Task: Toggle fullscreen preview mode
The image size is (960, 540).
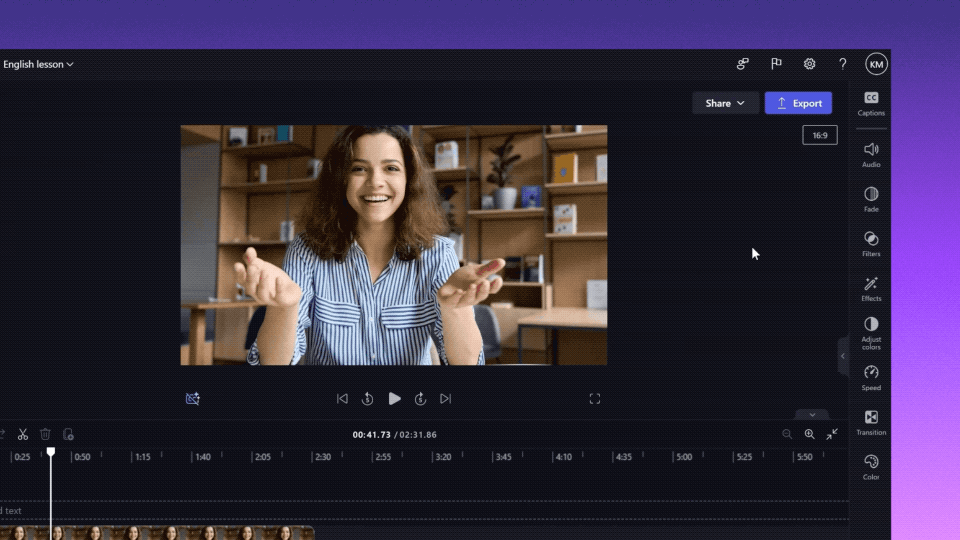Action: [594, 399]
